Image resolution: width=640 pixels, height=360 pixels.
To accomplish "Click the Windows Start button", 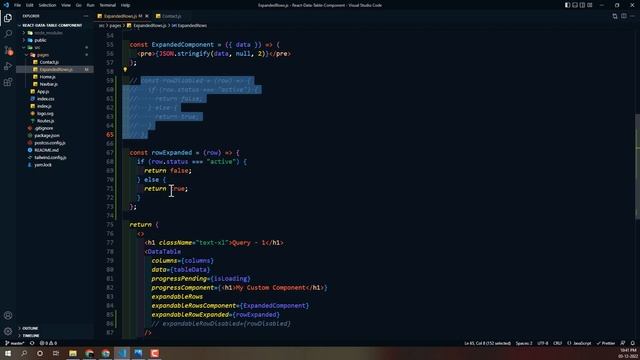I will [x=8, y=353].
